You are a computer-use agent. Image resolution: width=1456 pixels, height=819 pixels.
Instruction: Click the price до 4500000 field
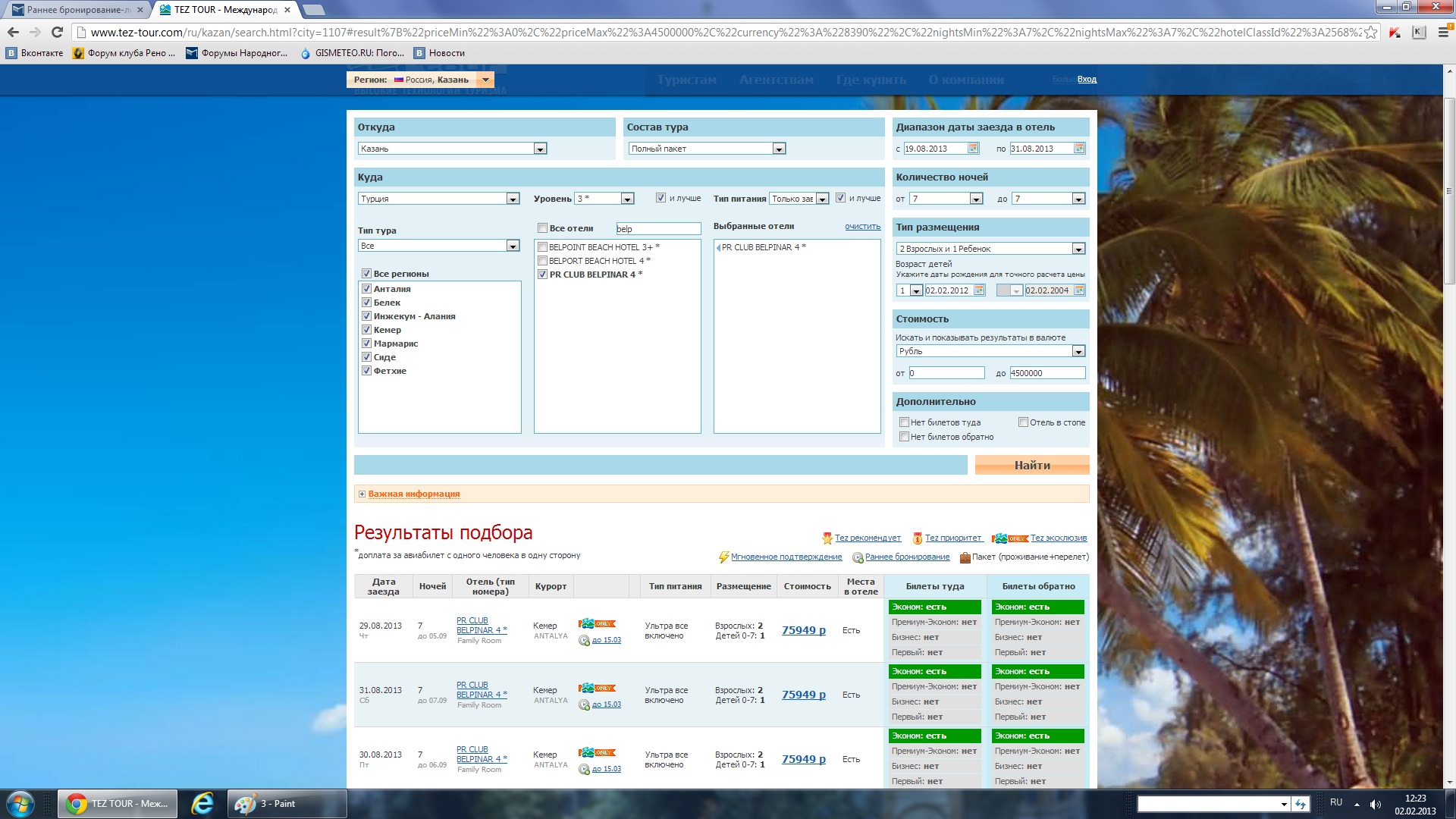pyautogui.click(x=1048, y=373)
